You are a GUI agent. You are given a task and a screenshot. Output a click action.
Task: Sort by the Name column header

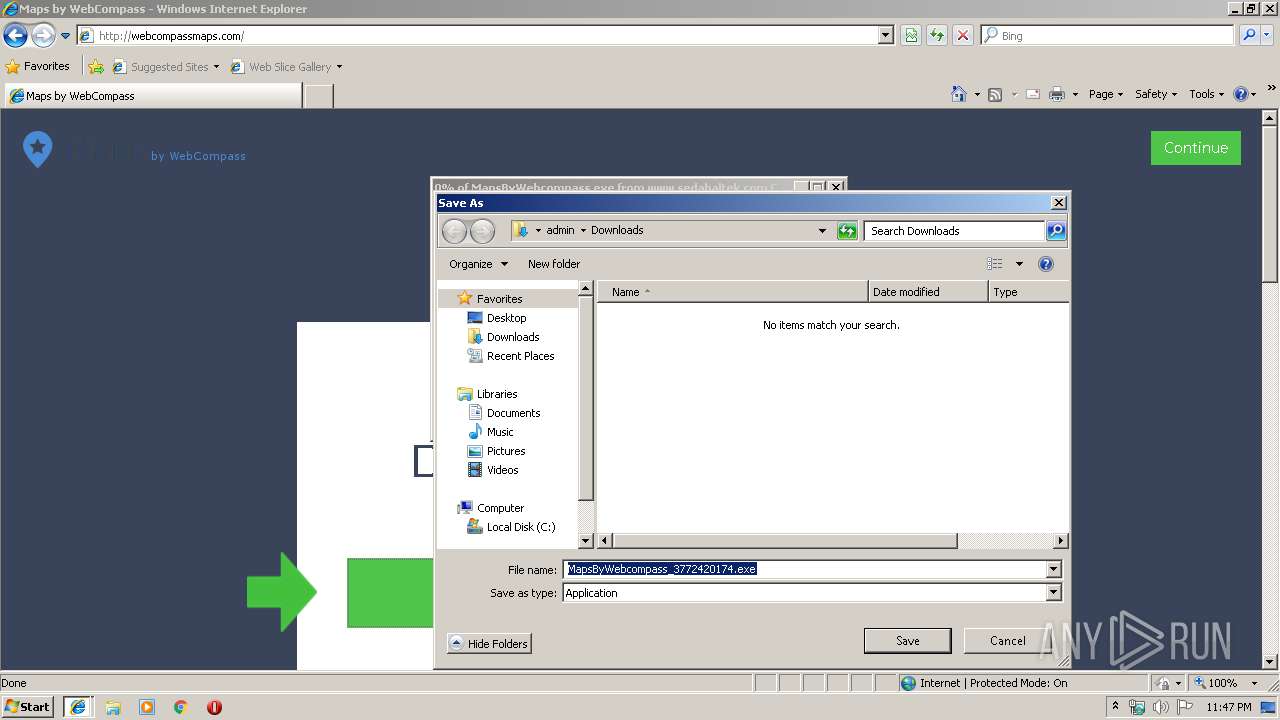point(733,292)
